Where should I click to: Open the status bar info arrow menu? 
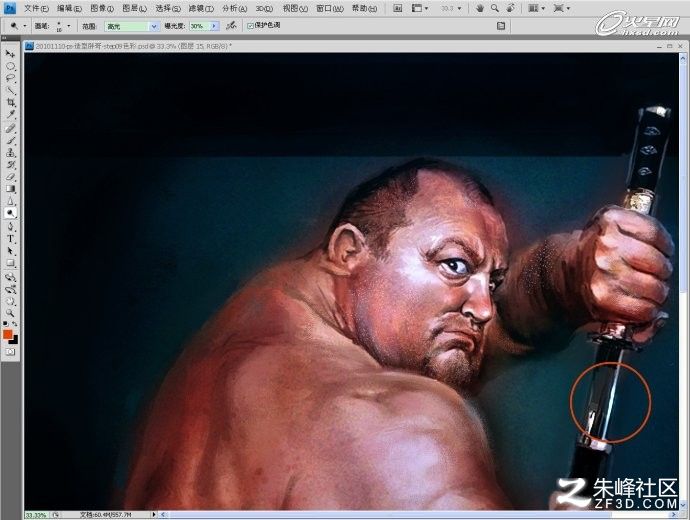(154, 514)
